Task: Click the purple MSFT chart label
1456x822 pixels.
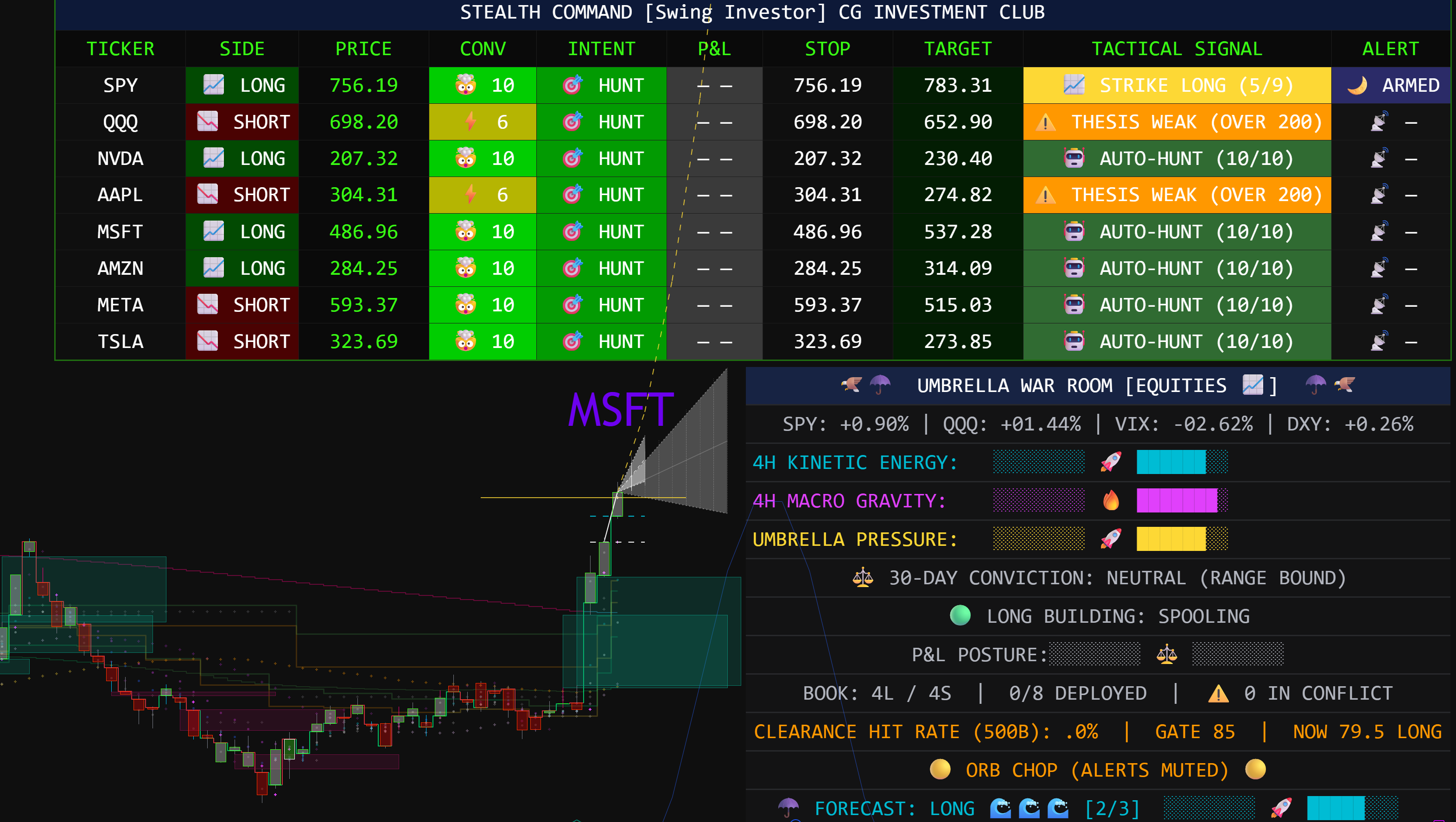Action: 621,410
